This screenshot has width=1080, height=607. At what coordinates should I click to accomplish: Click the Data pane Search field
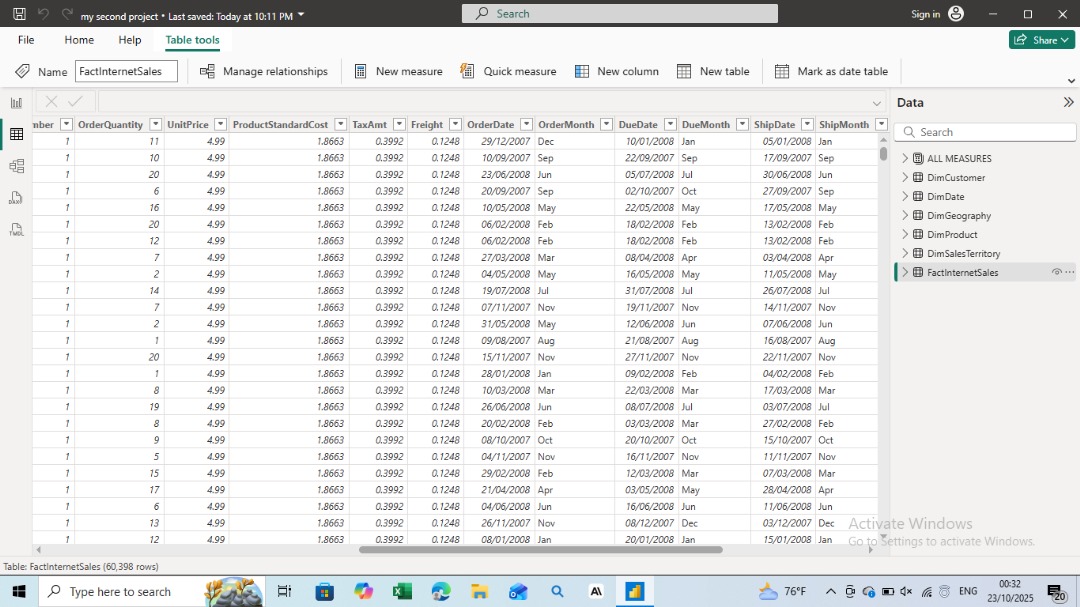985,132
